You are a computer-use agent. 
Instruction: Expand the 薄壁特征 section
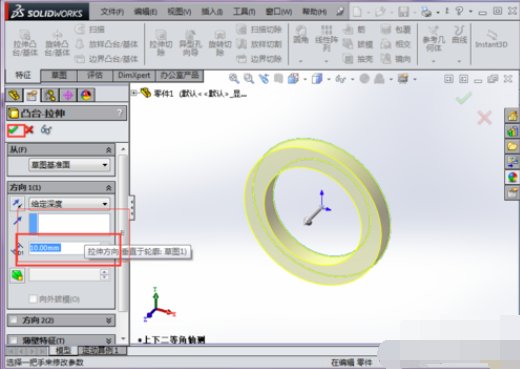(109, 341)
